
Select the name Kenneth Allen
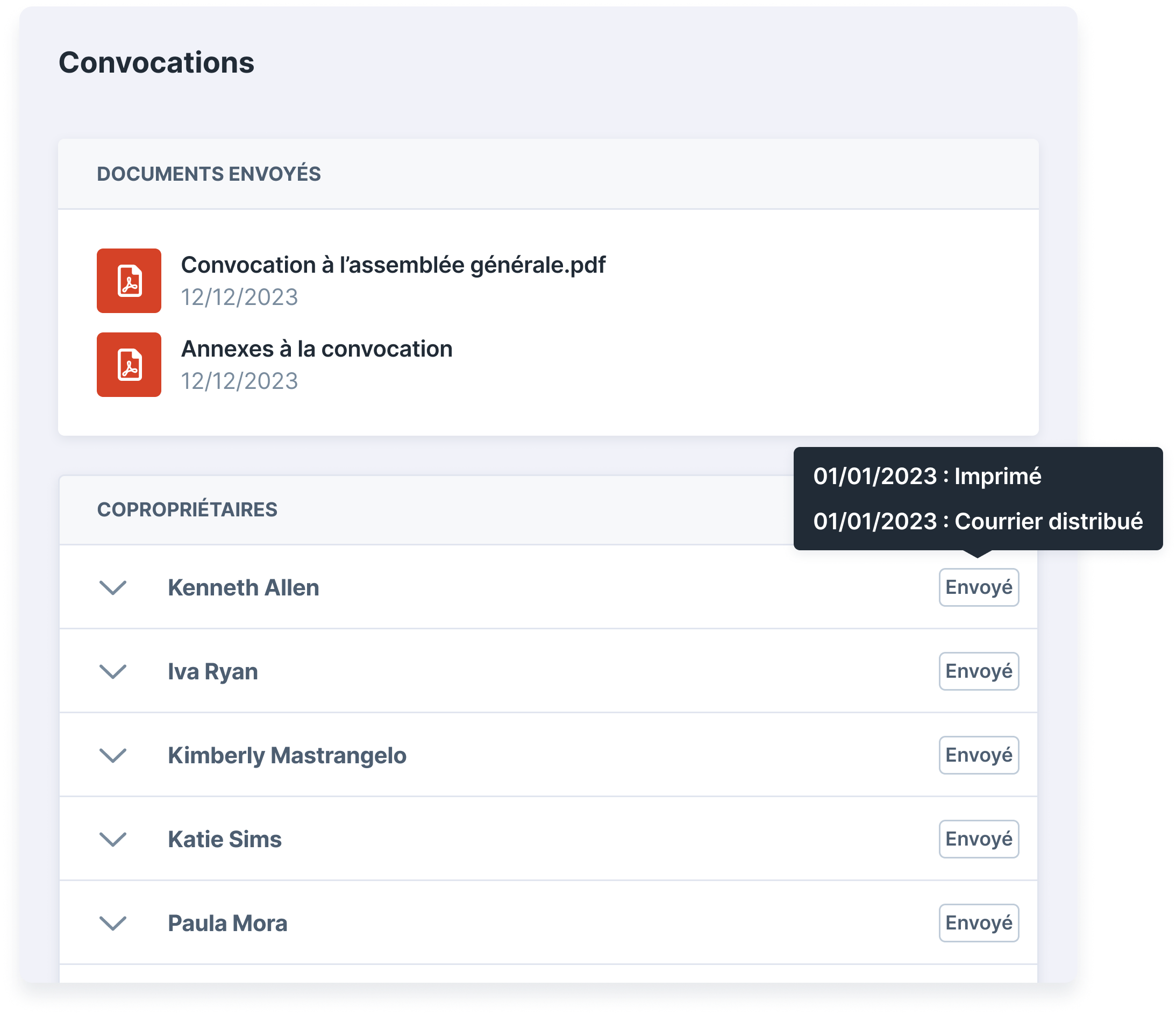tap(244, 587)
